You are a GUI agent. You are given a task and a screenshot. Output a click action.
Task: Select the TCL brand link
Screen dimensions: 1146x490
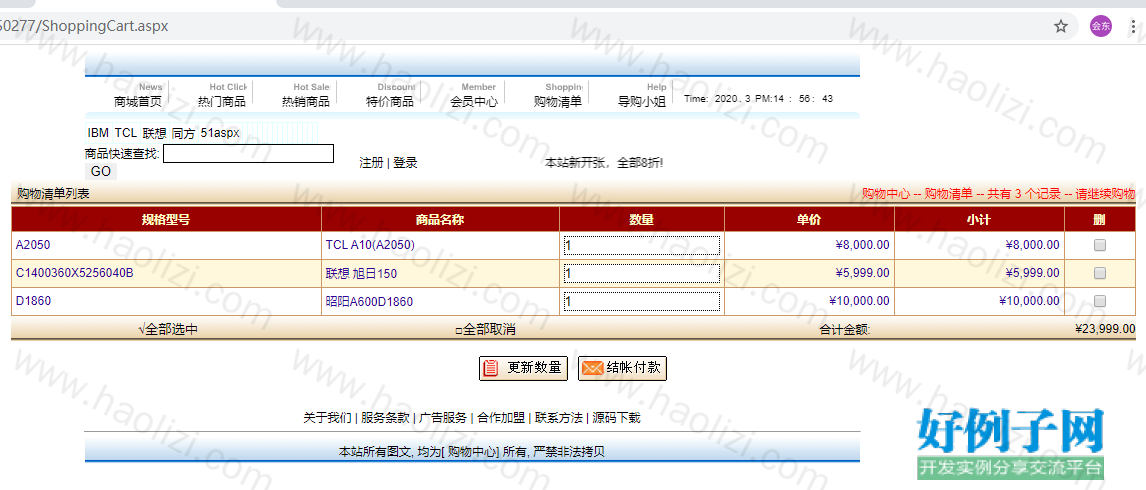click(126, 133)
